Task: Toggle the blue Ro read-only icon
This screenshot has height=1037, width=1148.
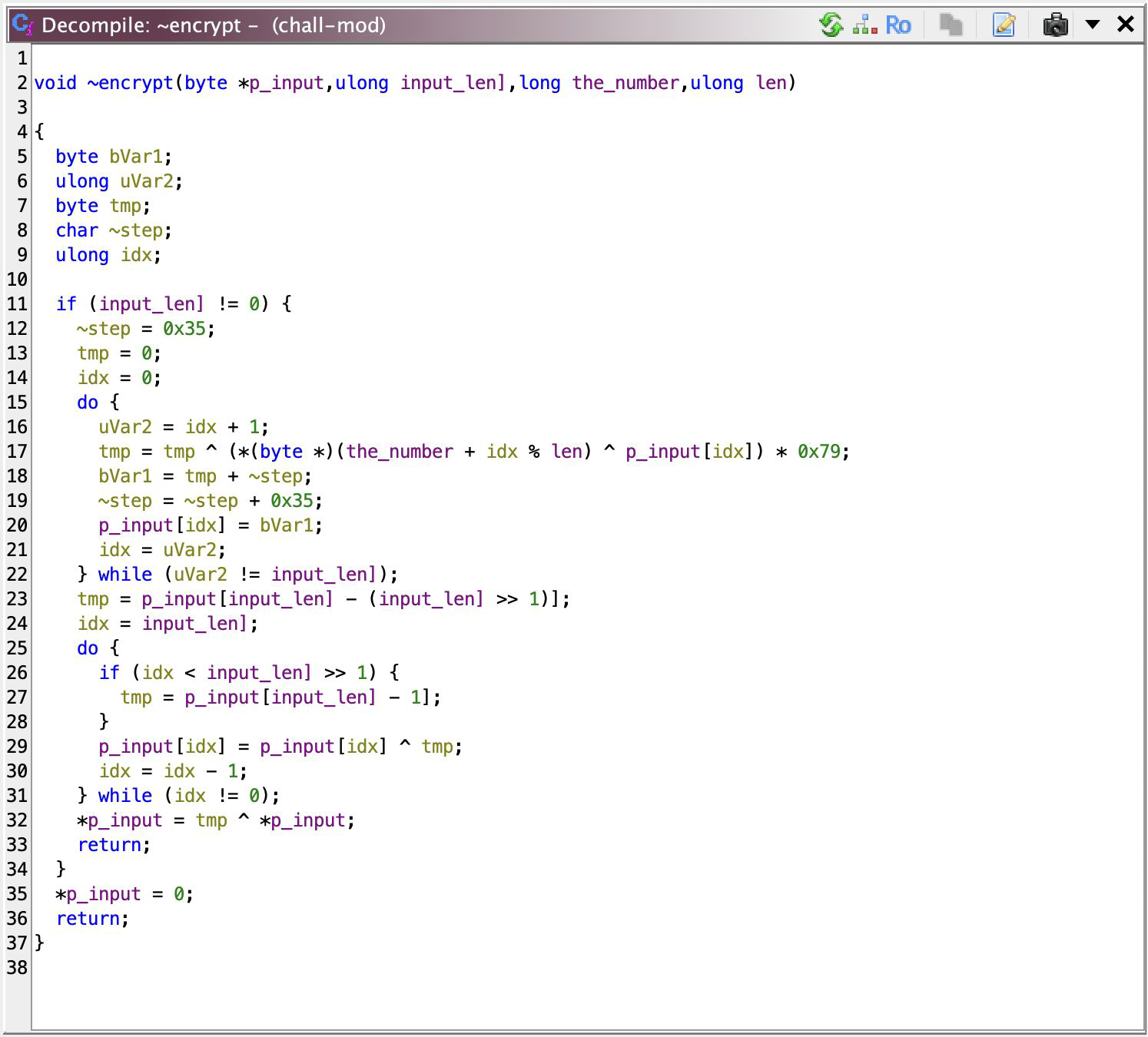Action: tap(897, 25)
